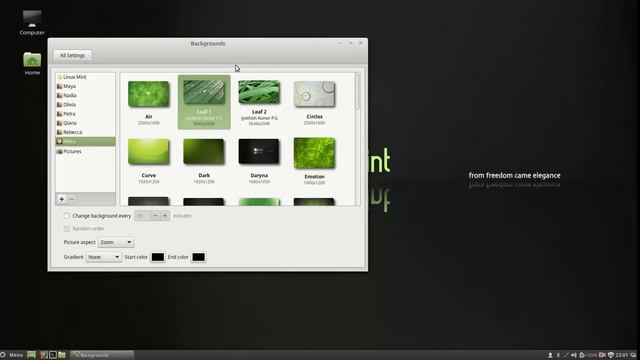Toggle the Random order checkbox
Image resolution: width=640 pixels, height=360 pixels.
(67, 229)
